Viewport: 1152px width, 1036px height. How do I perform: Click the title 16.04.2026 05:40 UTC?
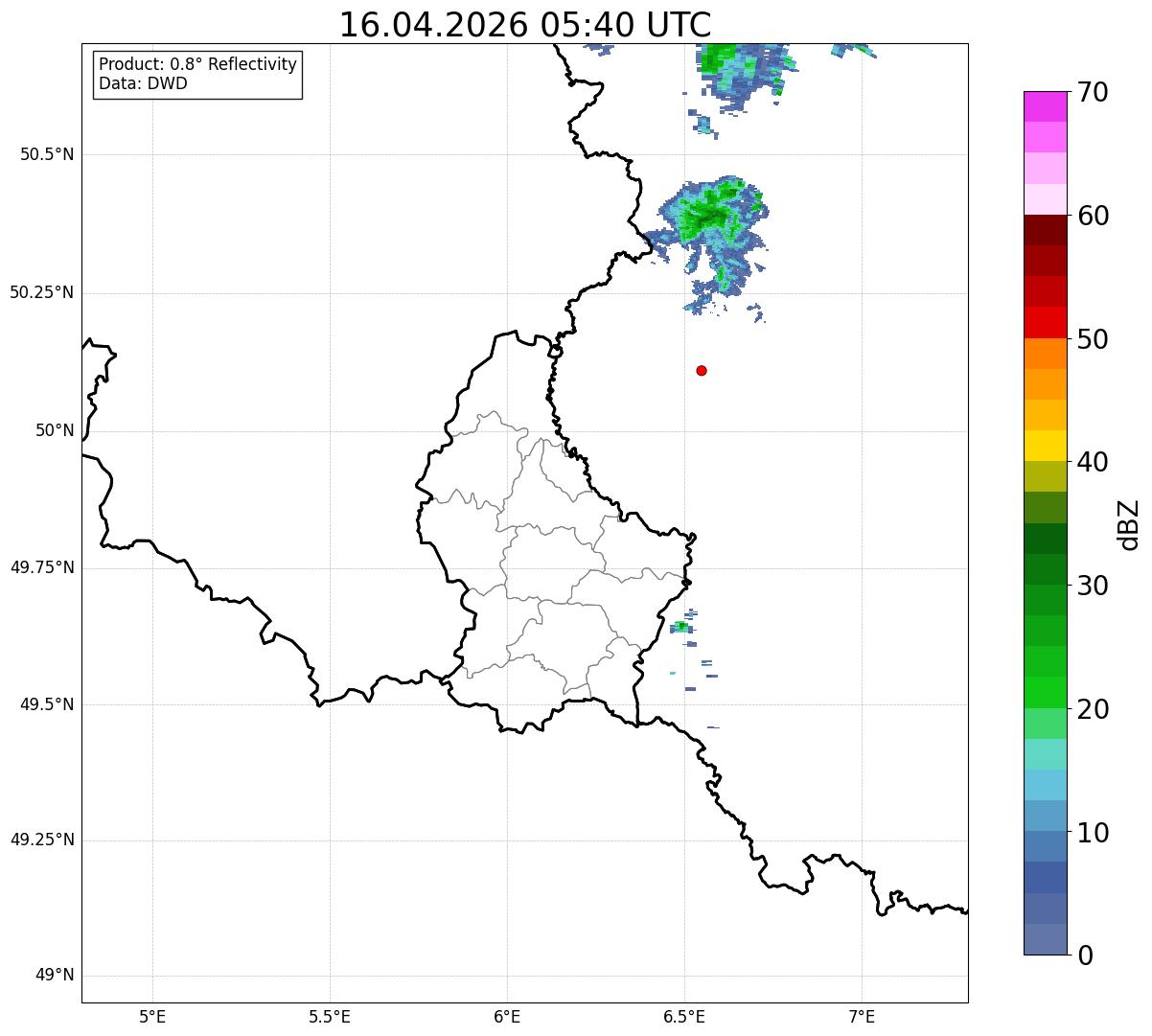pyautogui.click(x=525, y=25)
